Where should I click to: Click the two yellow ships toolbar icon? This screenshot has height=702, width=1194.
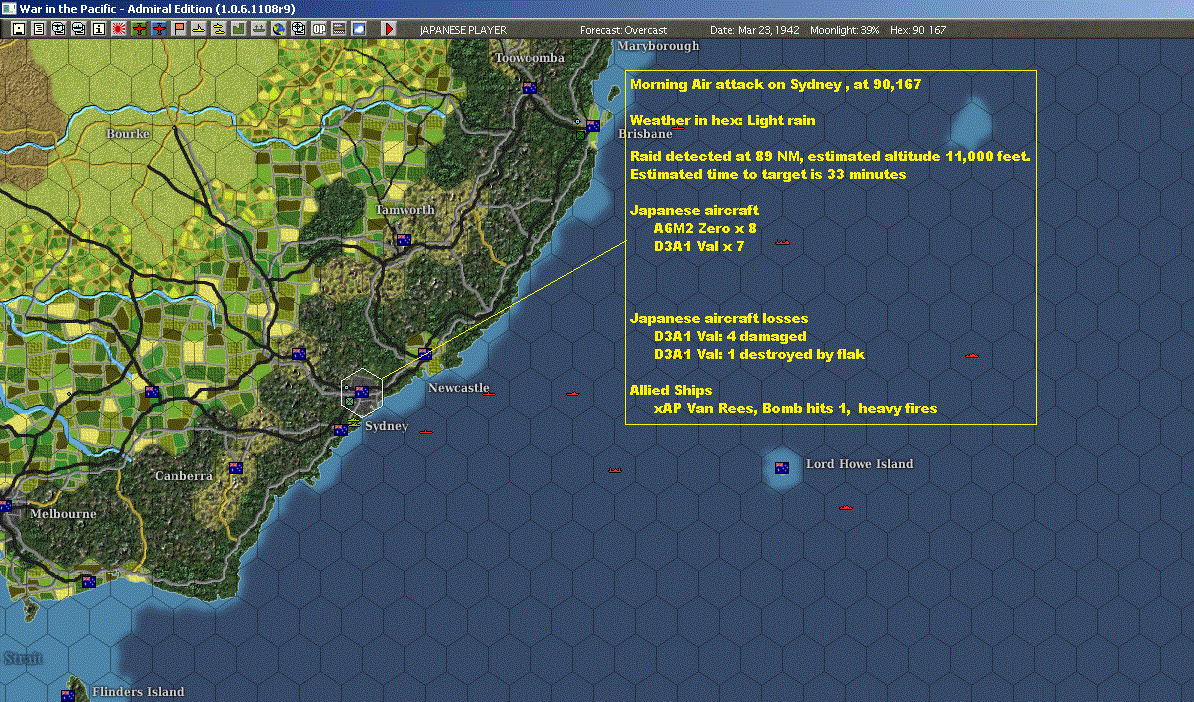pos(219,29)
